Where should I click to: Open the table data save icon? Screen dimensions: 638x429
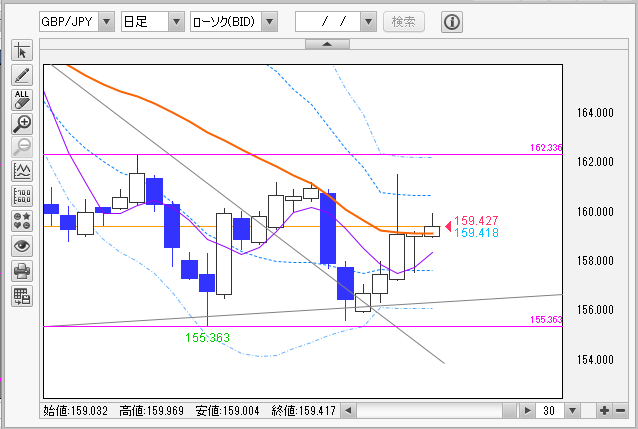coord(22,296)
